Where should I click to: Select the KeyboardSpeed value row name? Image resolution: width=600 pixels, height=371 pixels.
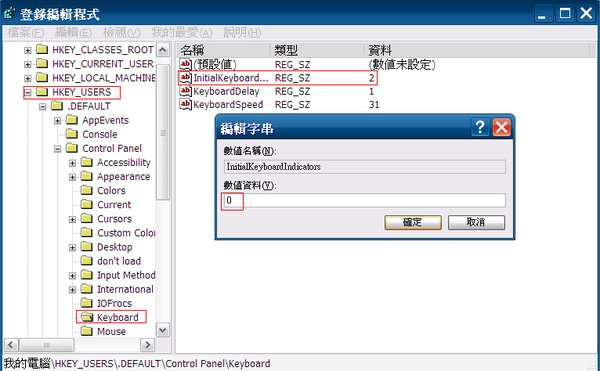(228, 105)
